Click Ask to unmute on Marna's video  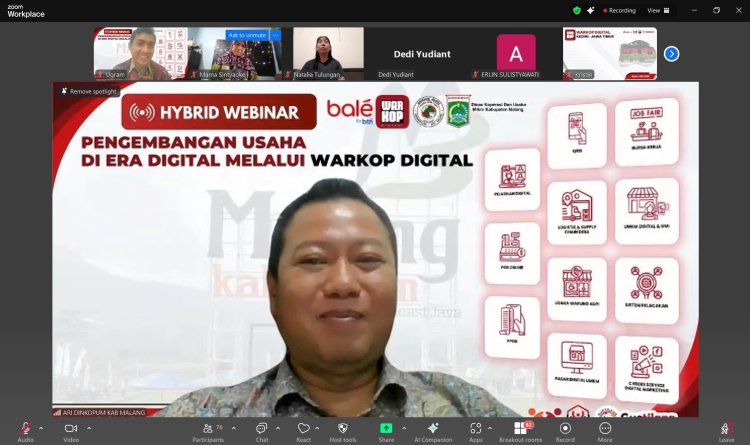[246, 35]
